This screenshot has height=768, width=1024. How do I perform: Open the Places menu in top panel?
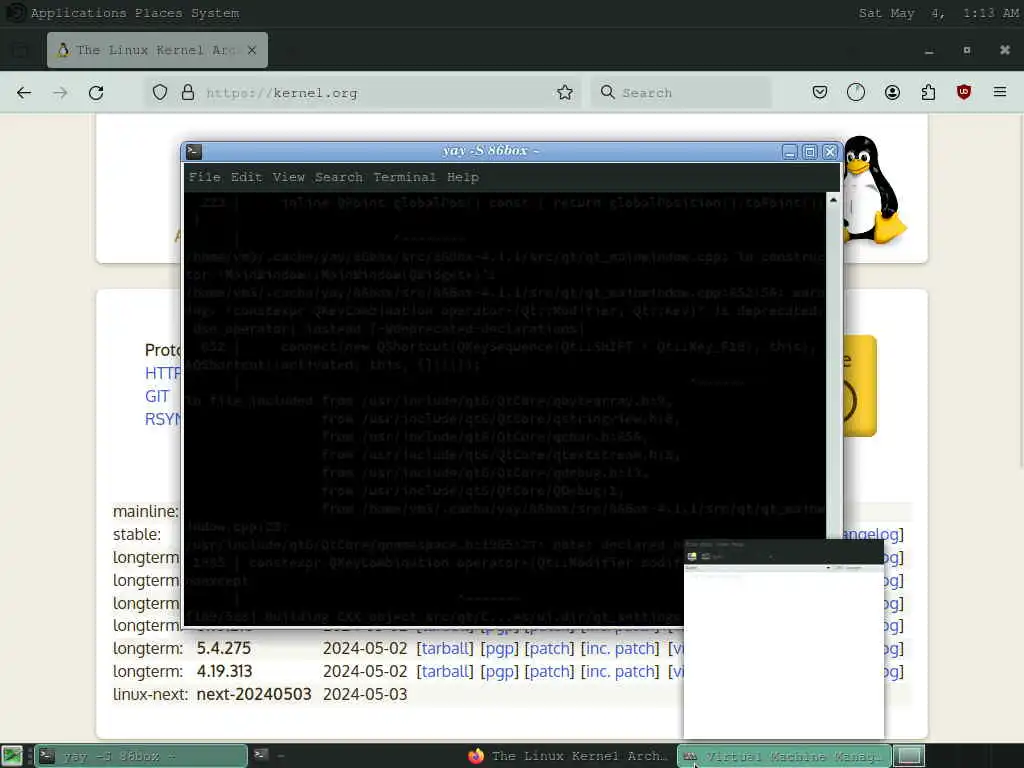[159, 13]
